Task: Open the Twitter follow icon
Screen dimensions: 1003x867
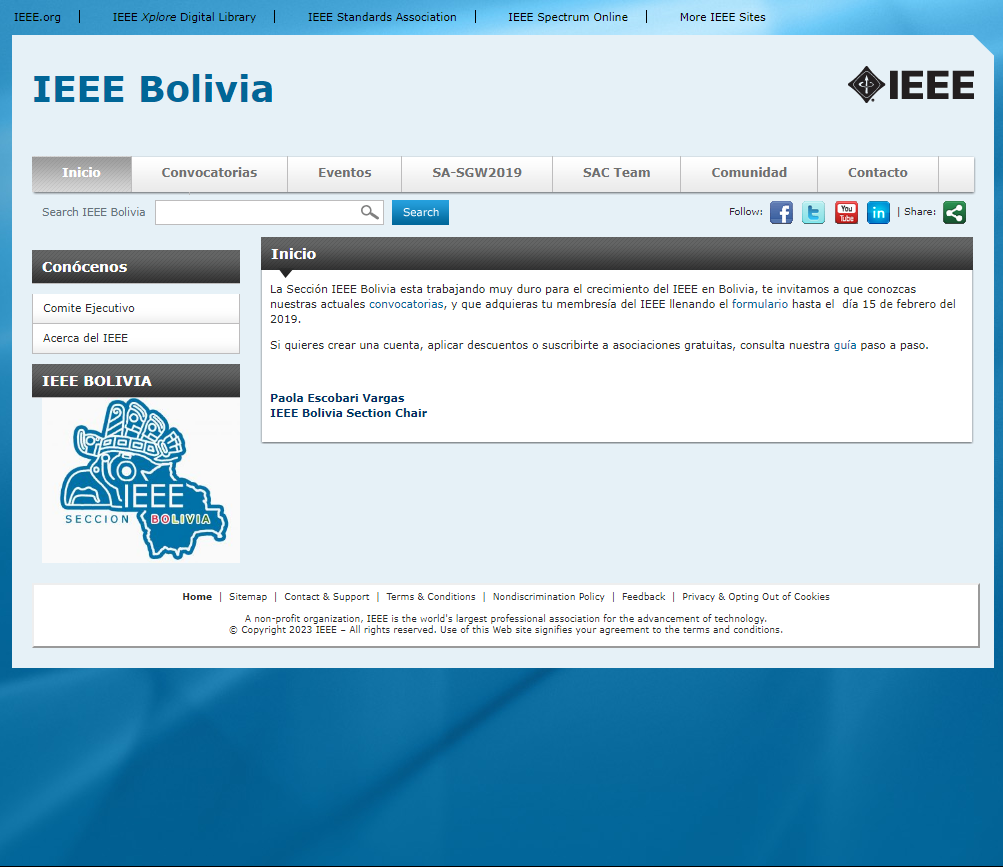Action: (813, 212)
